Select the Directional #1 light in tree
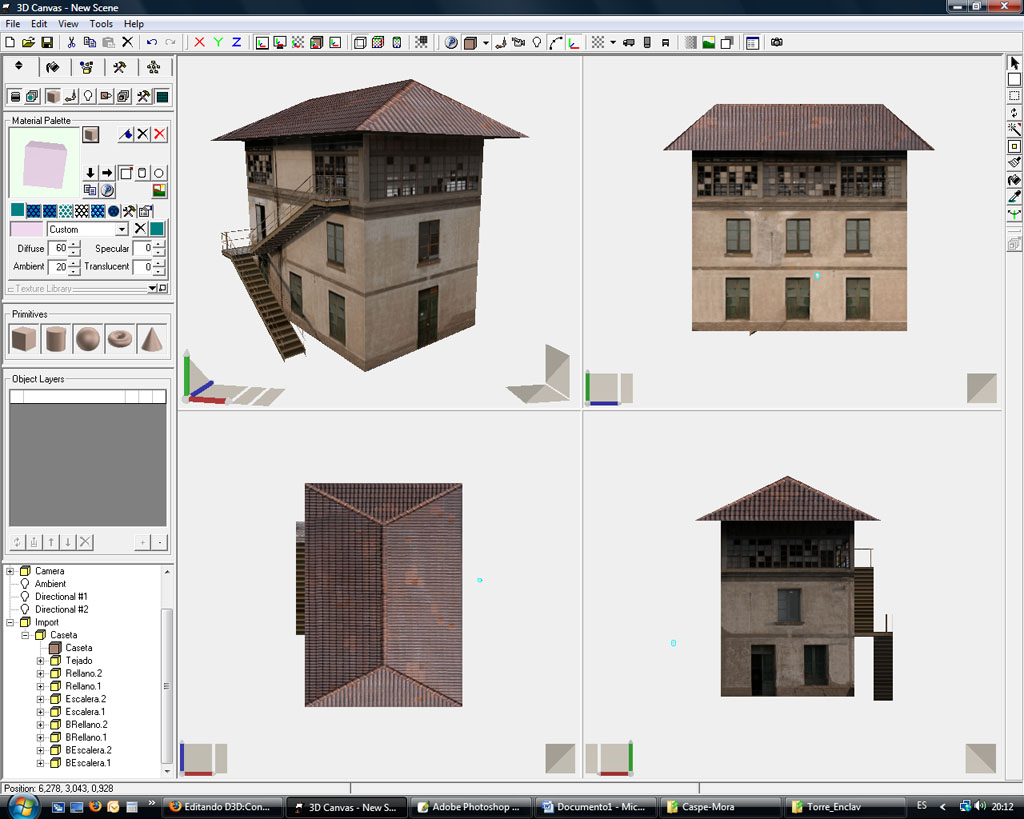This screenshot has width=1024, height=819. coord(61,597)
